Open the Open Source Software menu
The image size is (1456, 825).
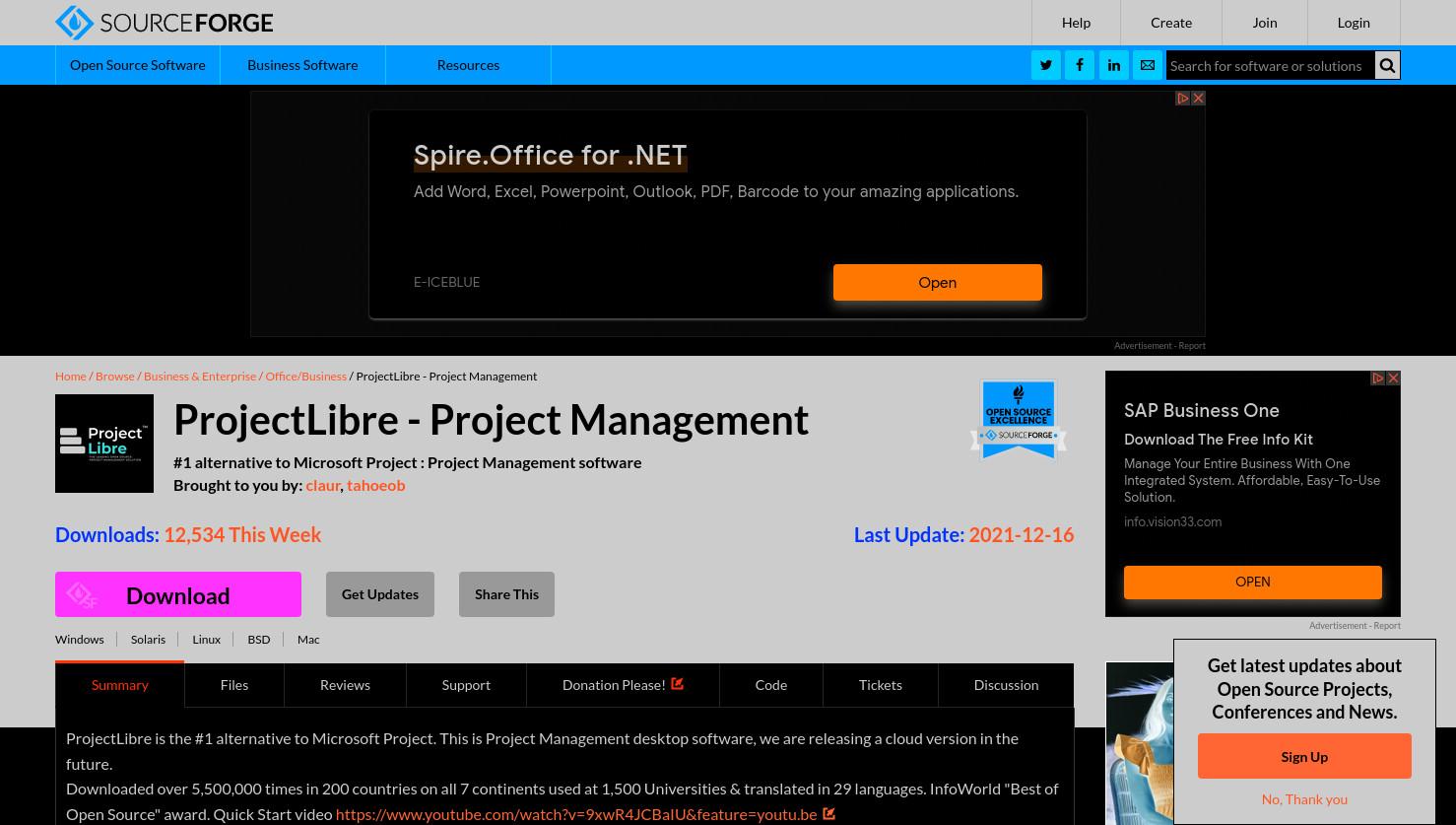(138, 65)
